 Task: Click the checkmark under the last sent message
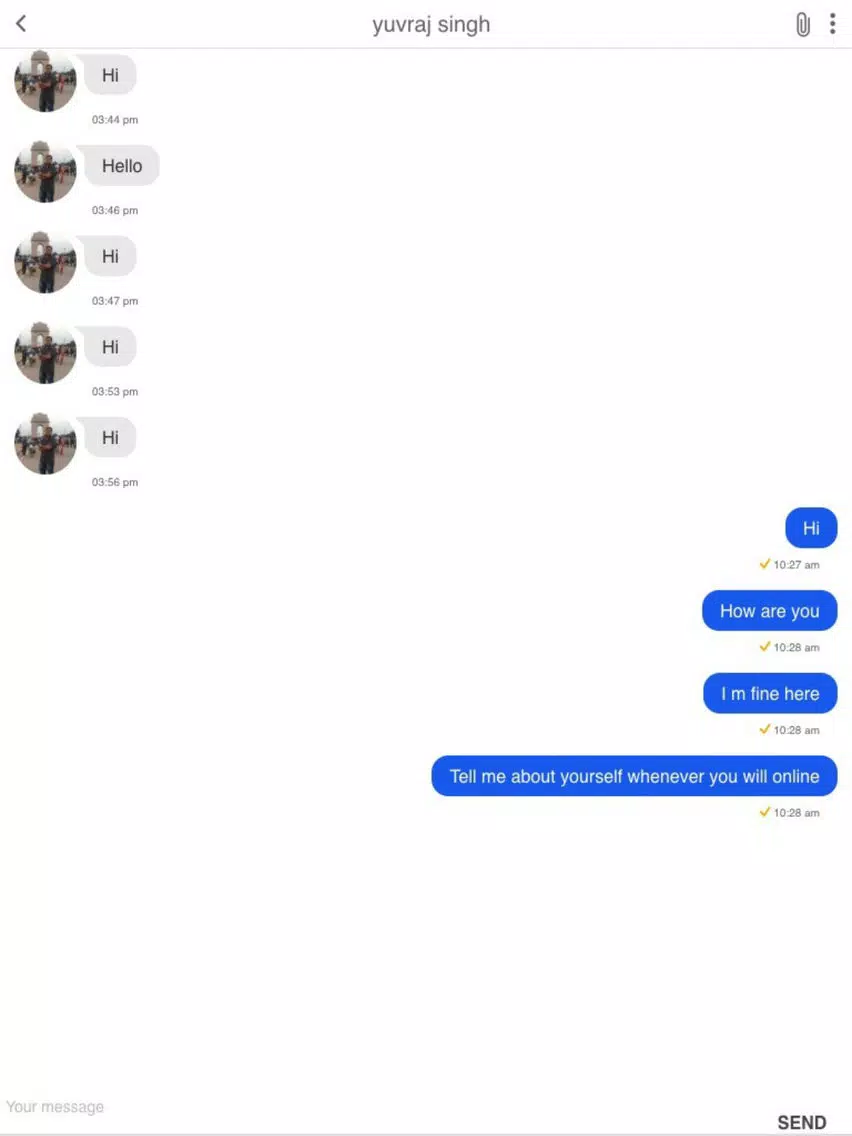tap(764, 811)
